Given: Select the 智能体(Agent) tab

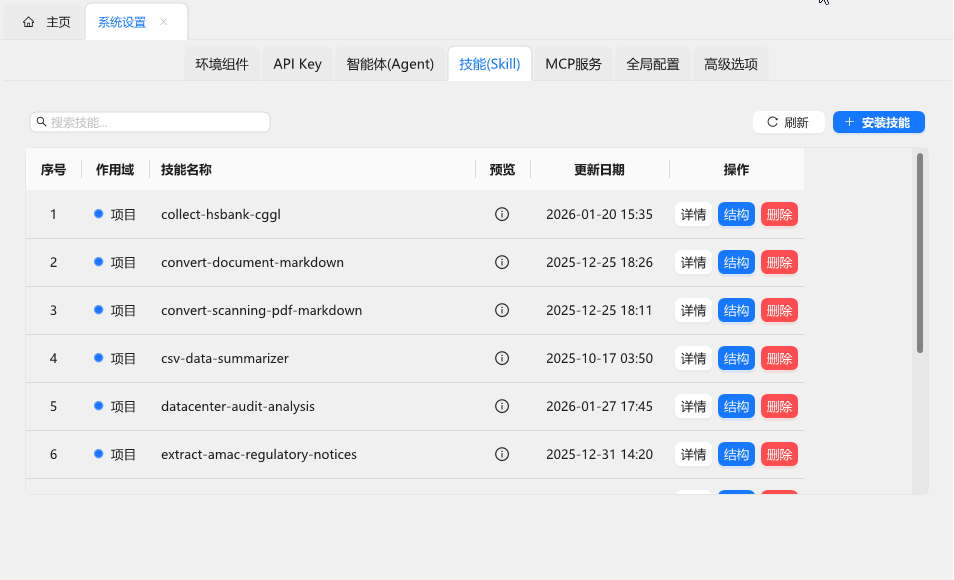Looking at the screenshot, I should coord(390,64).
